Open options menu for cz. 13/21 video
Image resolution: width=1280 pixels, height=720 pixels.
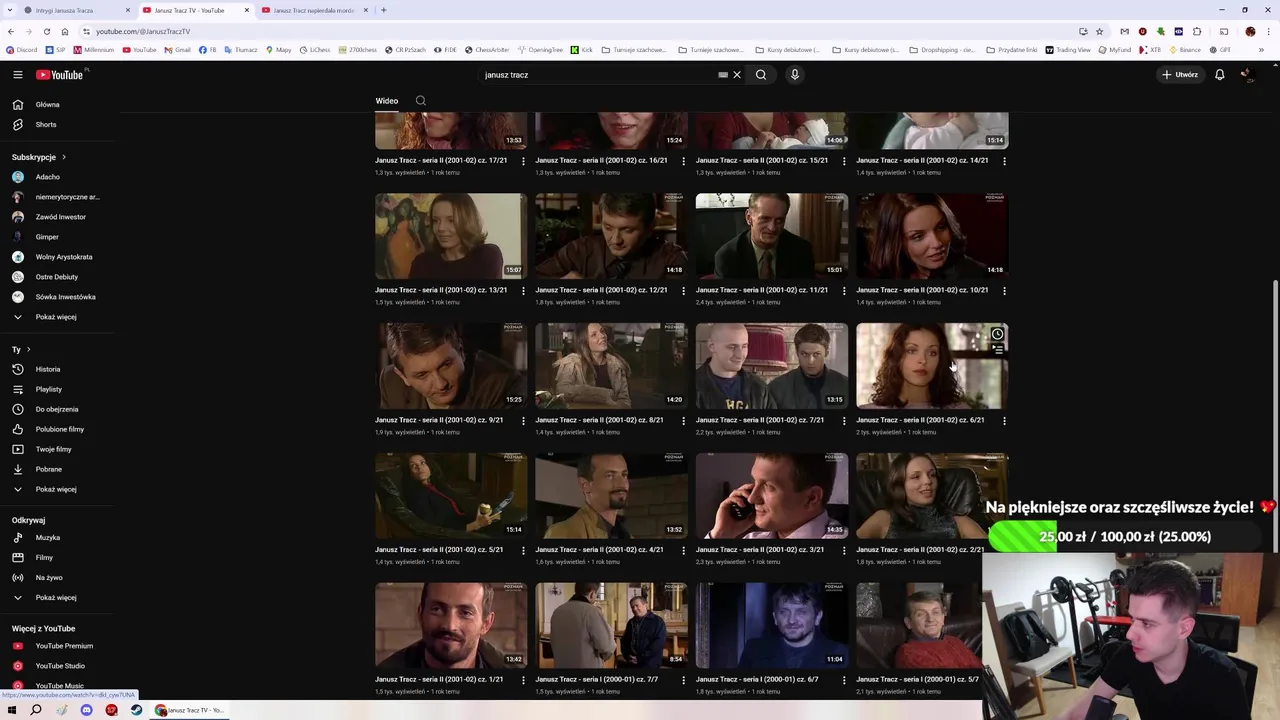click(523, 291)
